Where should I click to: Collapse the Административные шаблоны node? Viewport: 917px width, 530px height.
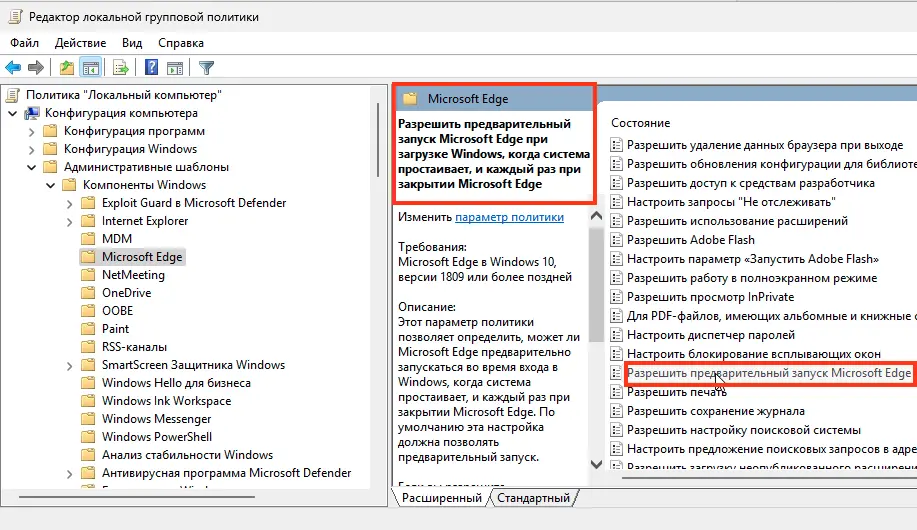point(32,167)
